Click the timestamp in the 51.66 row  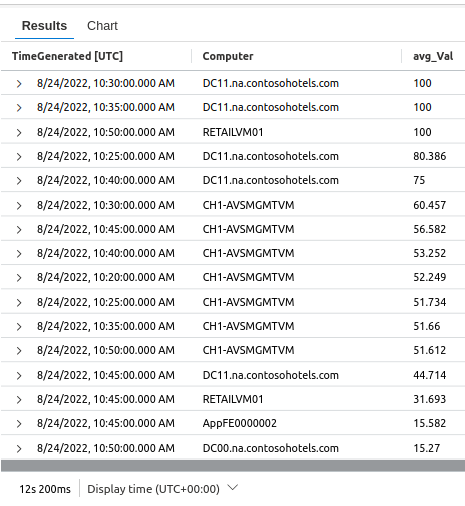tap(106, 326)
